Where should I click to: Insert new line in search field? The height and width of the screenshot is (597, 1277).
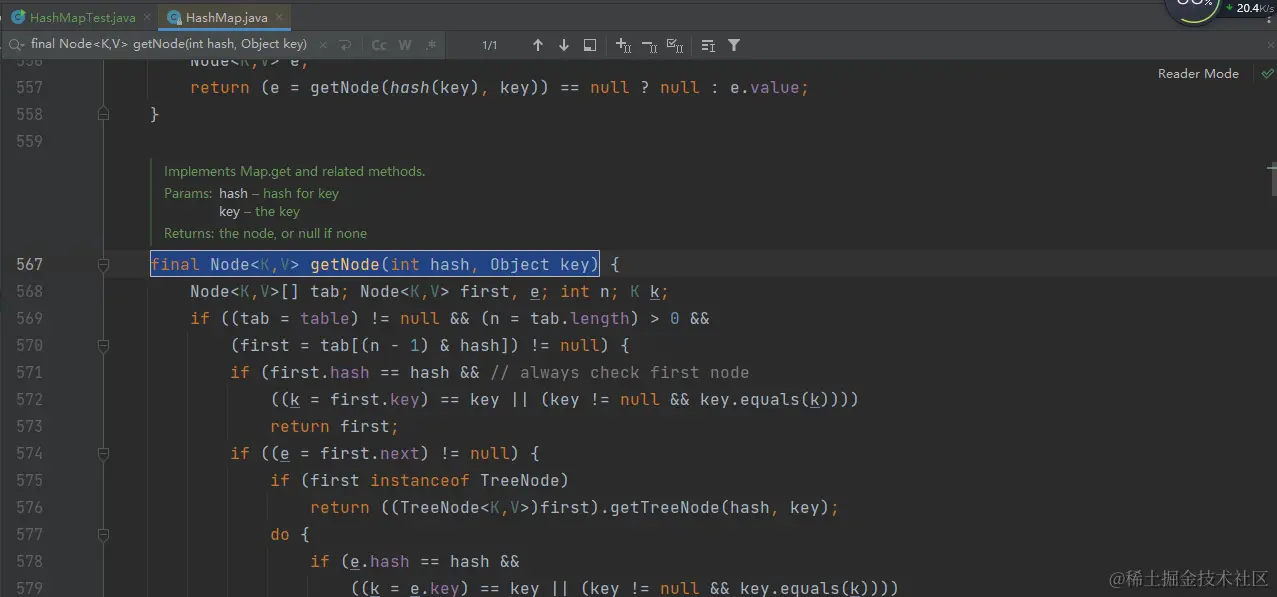[x=345, y=45]
